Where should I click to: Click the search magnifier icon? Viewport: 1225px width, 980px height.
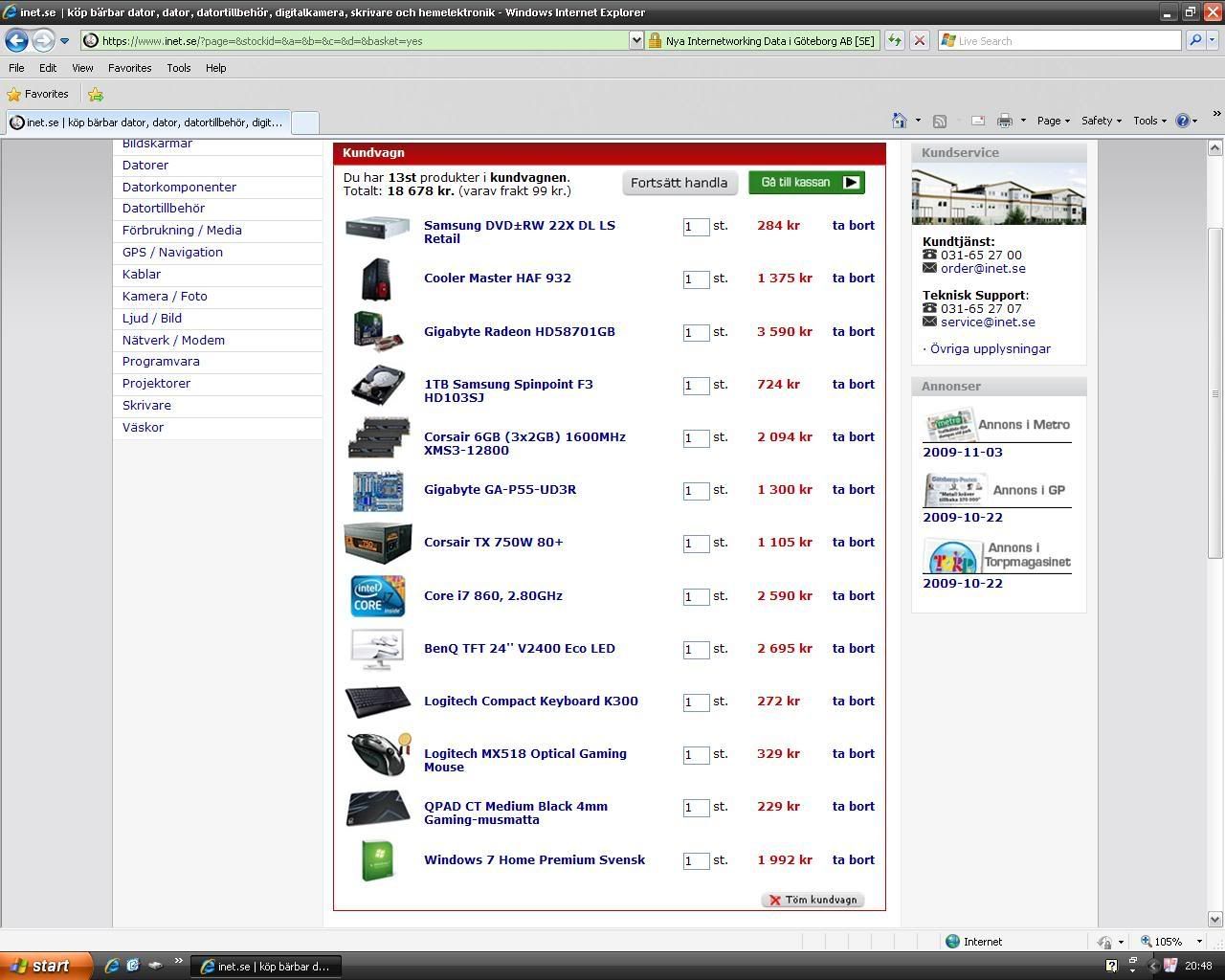coord(1194,40)
